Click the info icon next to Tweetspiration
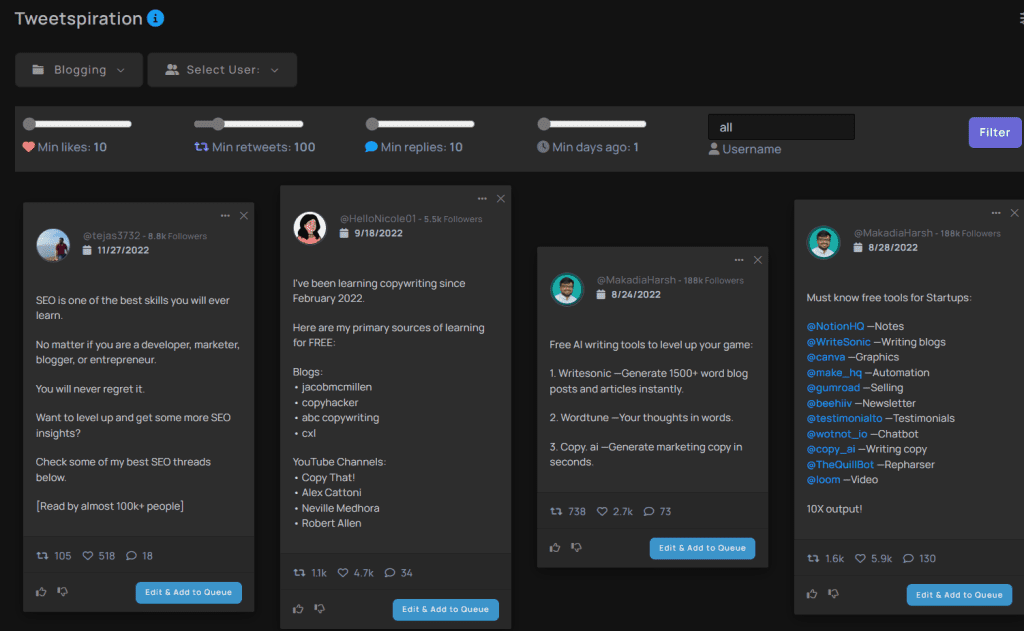 (155, 18)
